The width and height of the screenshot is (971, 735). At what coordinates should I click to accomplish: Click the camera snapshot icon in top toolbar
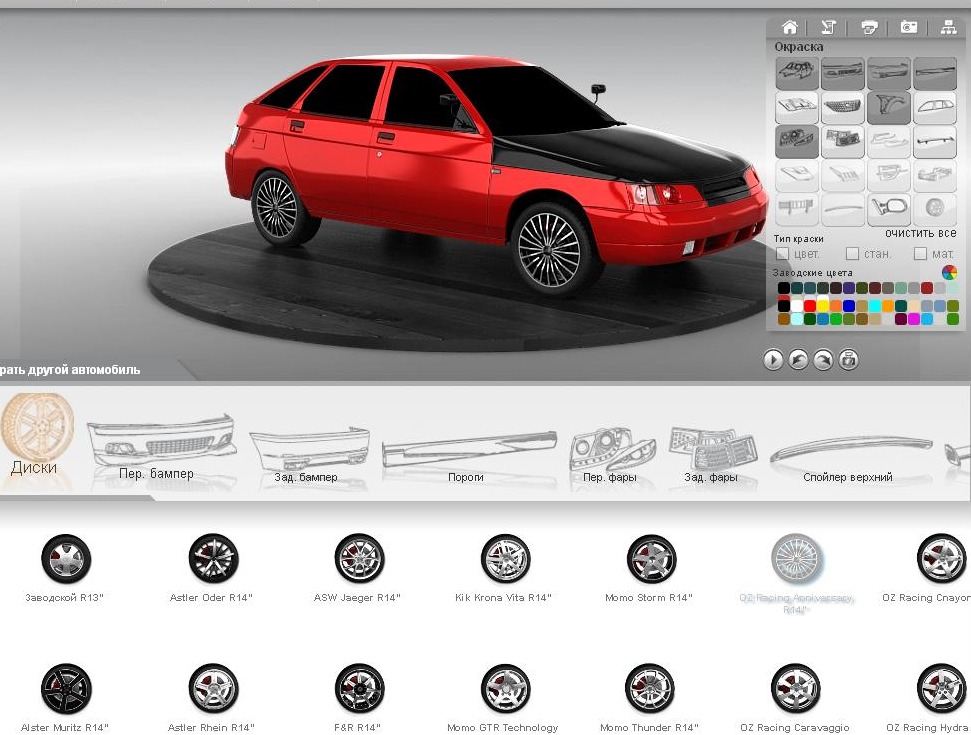(x=908, y=27)
